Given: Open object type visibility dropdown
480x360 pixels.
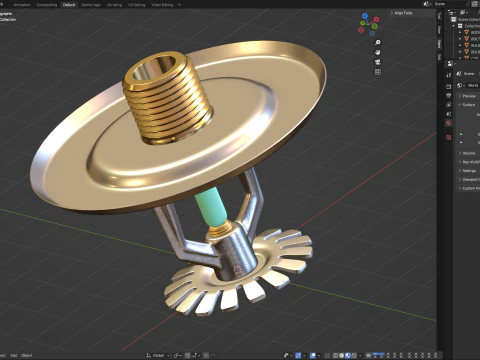Looking at the screenshot, I should [289, 355].
